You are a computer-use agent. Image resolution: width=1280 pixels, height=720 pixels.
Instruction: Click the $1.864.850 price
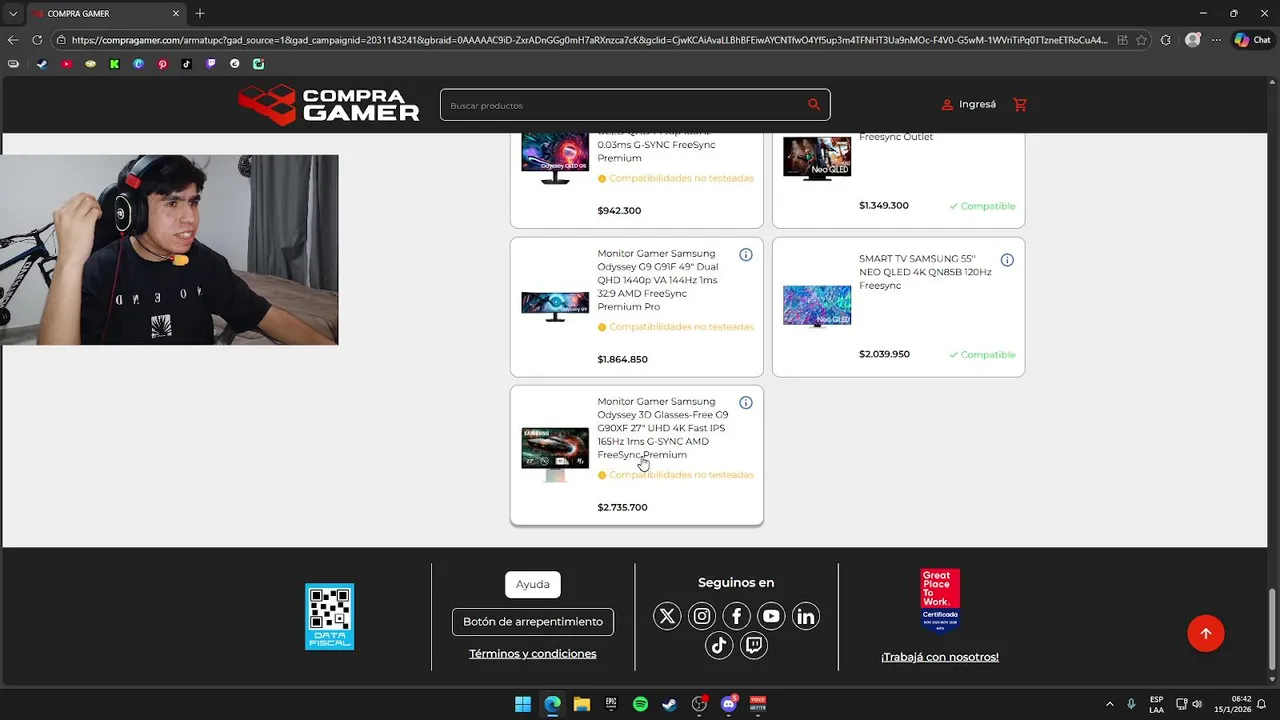pos(622,359)
